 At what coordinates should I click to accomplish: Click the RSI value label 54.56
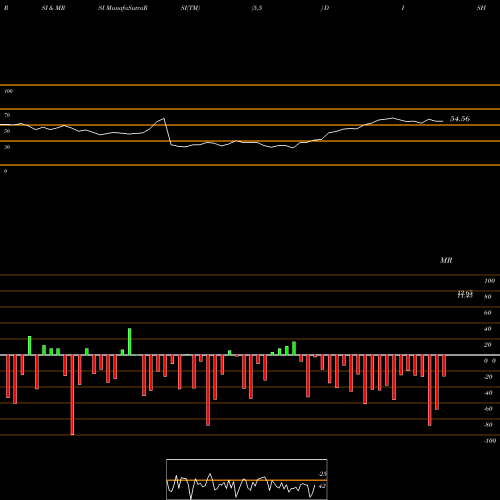click(x=460, y=119)
